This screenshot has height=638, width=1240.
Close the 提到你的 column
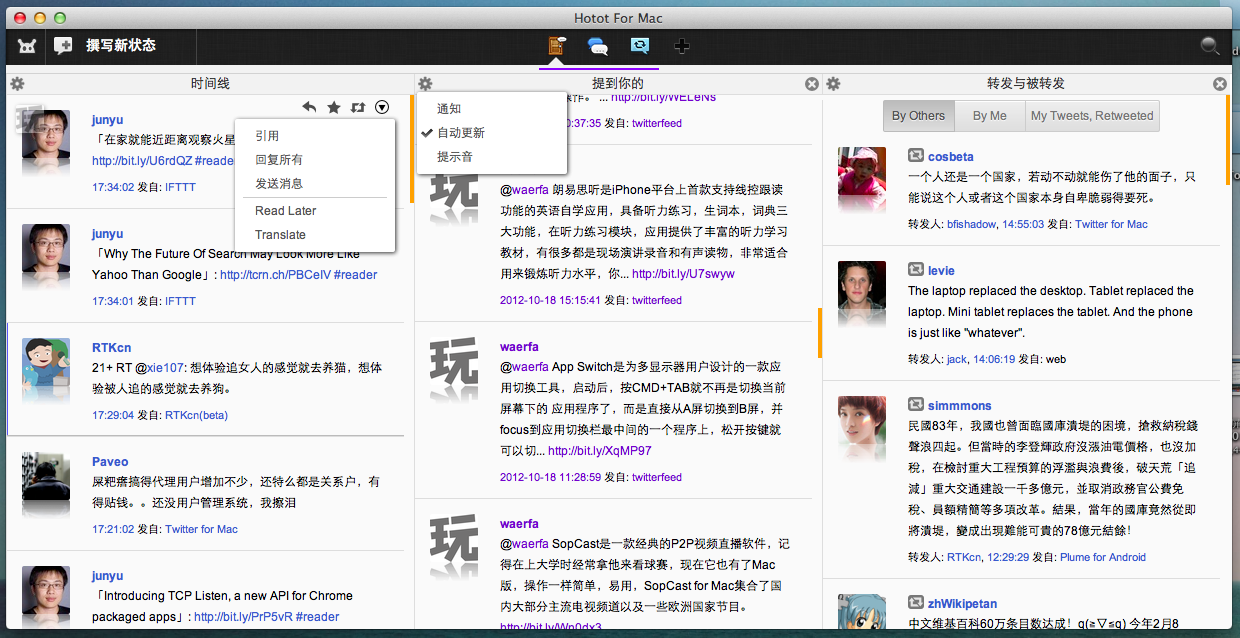(812, 84)
